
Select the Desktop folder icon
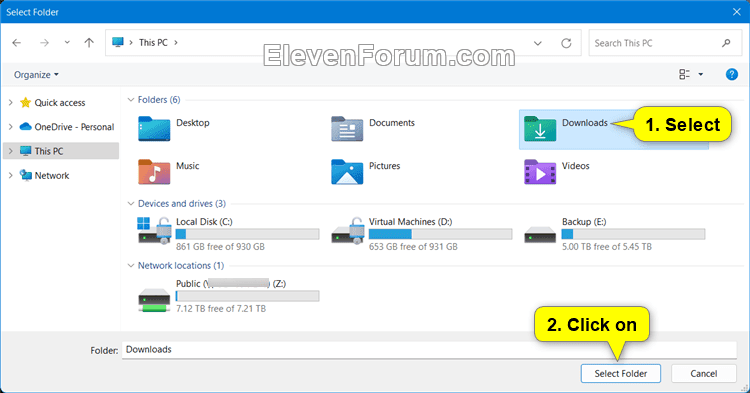coord(154,129)
